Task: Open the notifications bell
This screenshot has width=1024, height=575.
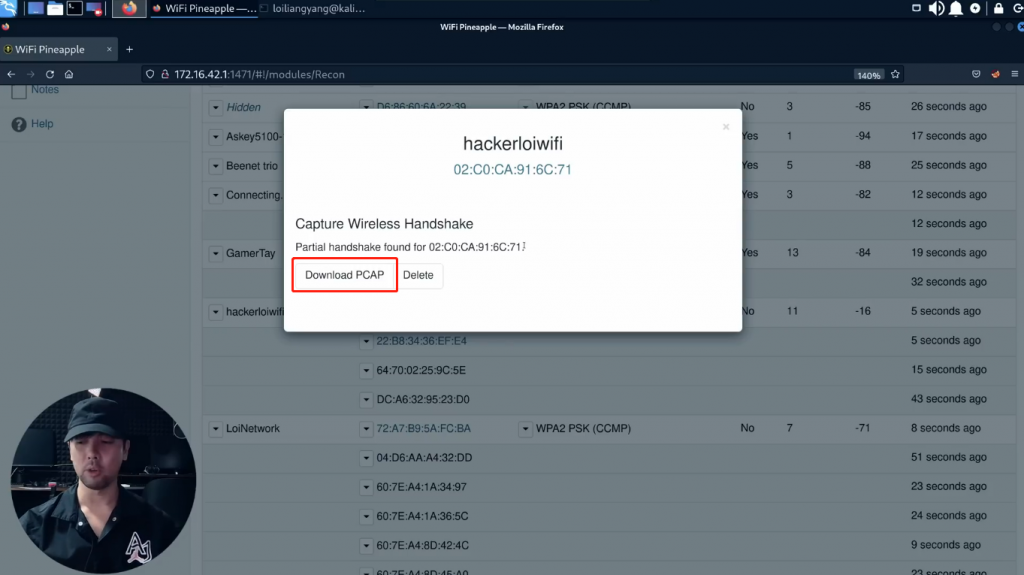Action: click(x=955, y=8)
